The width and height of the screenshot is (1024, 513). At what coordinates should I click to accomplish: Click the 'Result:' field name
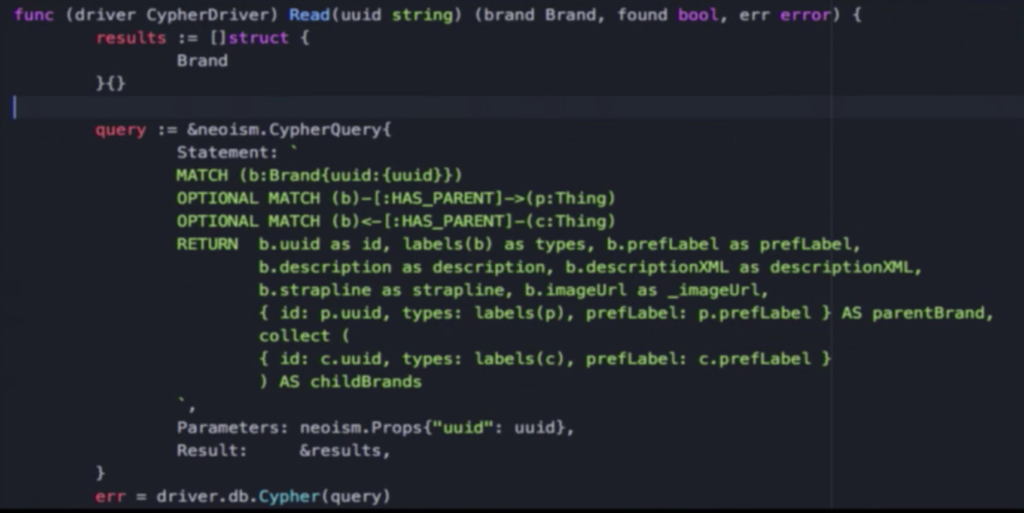[212, 450]
